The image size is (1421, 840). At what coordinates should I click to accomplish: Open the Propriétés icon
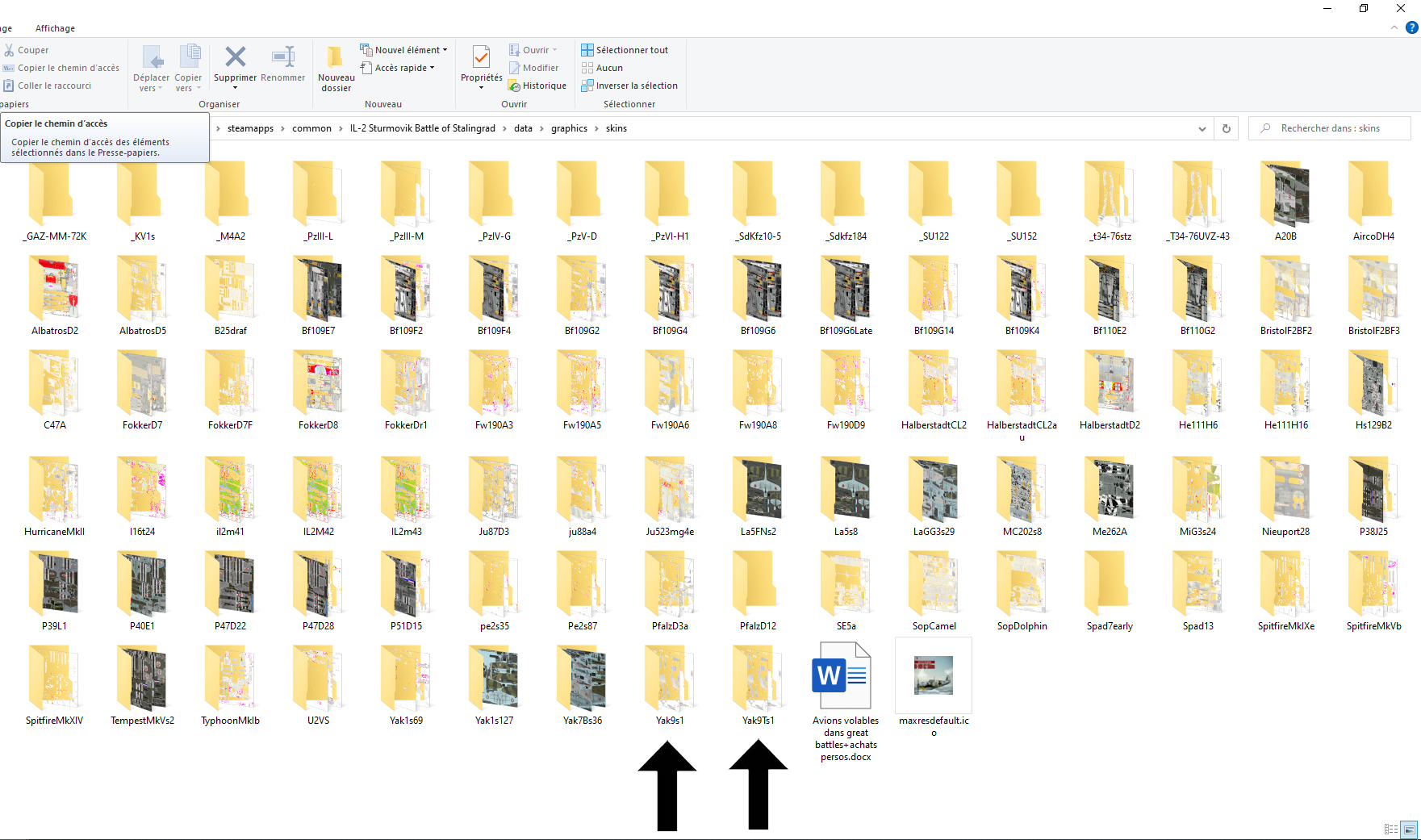click(x=481, y=58)
